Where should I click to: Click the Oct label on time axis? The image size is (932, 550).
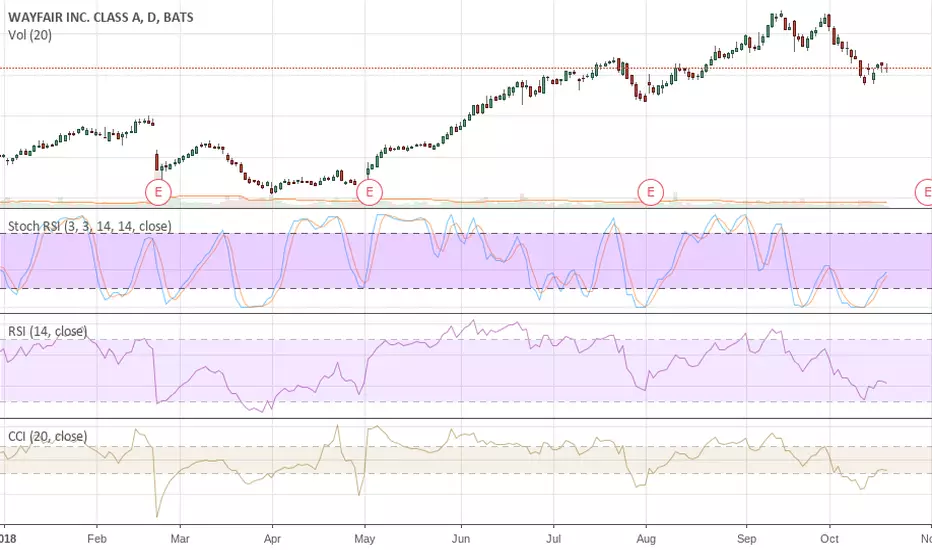tap(829, 539)
